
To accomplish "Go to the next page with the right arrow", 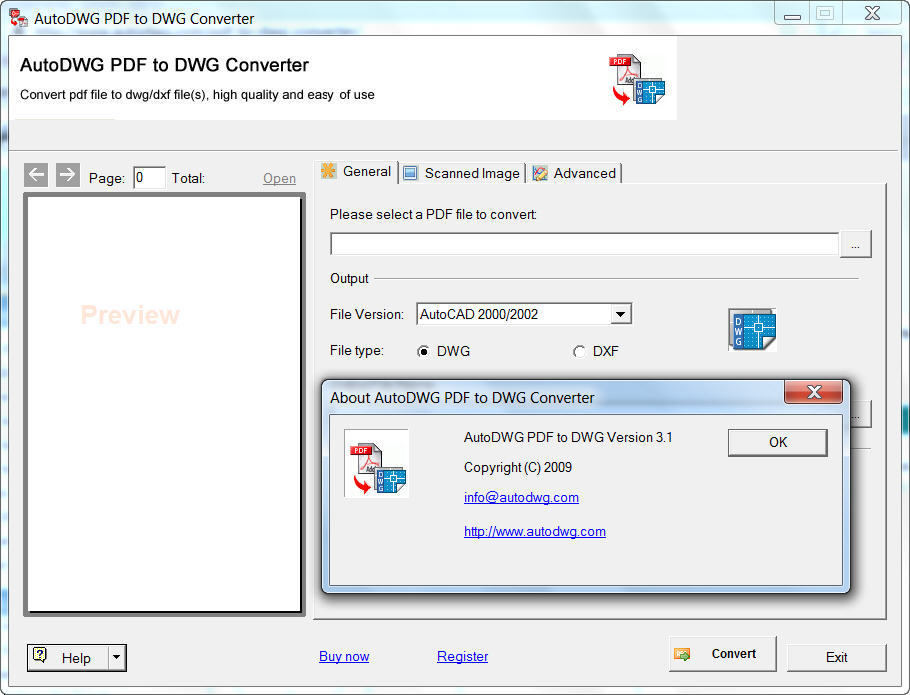I will coord(68,175).
